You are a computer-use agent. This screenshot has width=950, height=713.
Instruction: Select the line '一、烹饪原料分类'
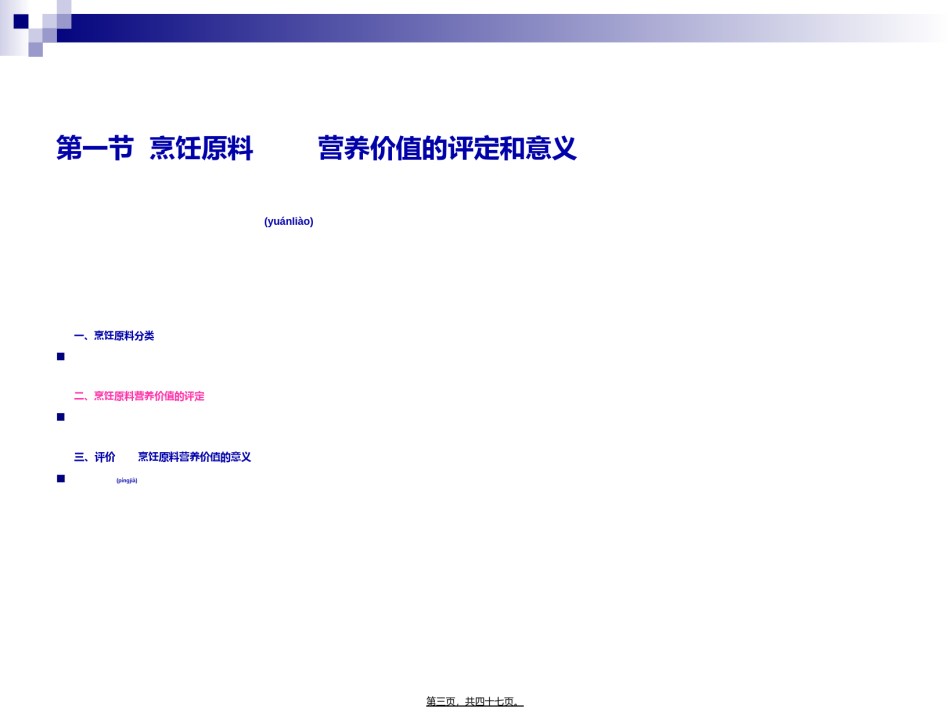coord(114,336)
